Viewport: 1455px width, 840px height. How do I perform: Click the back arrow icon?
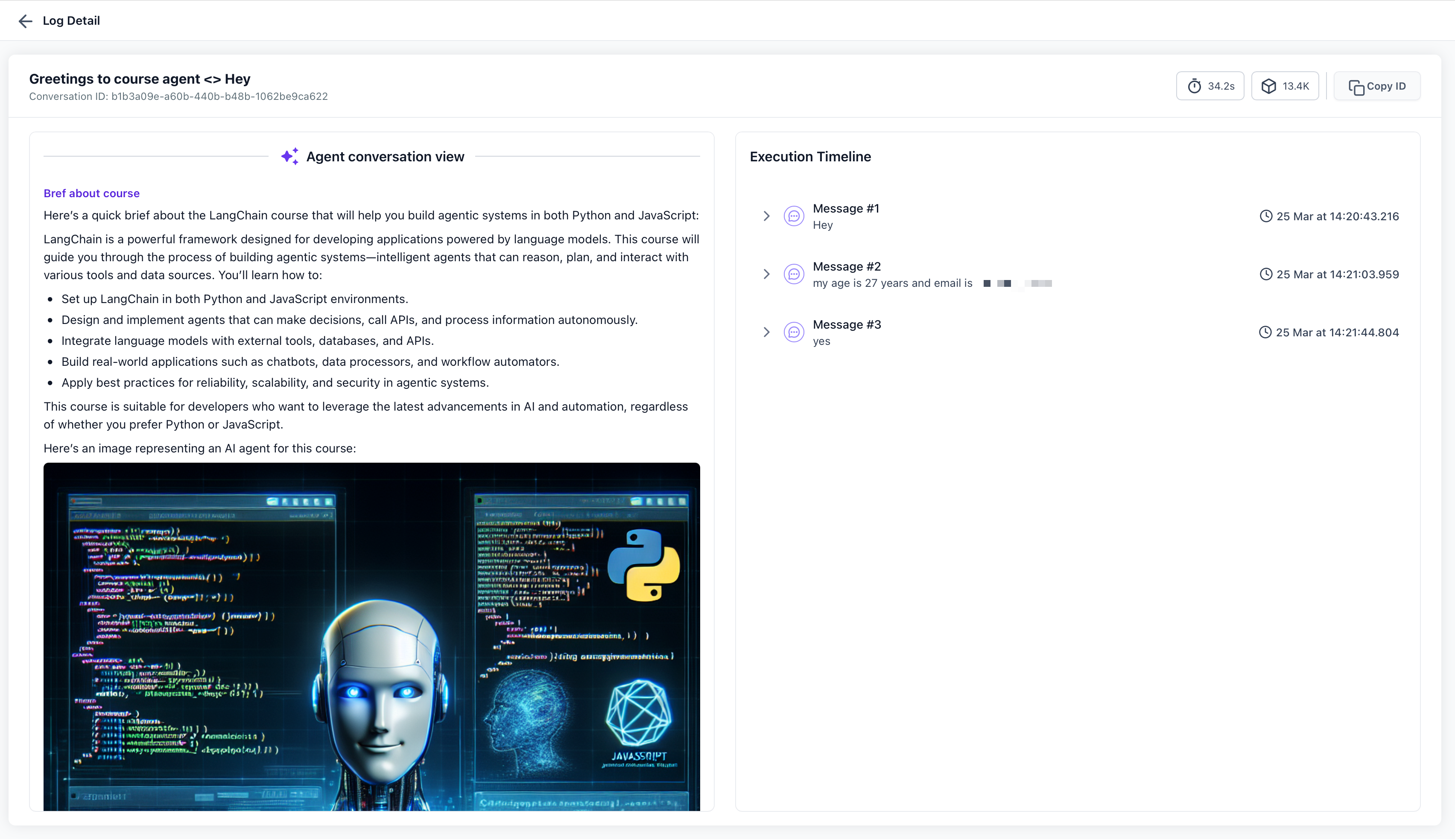click(25, 21)
